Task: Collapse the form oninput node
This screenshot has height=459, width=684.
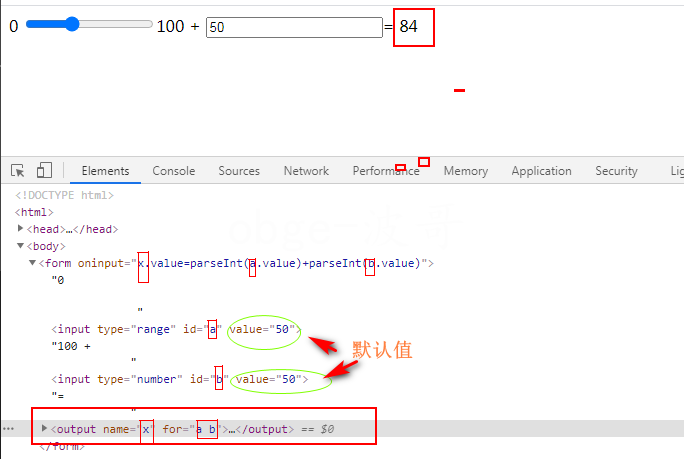Action: pyautogui.click(x=32, y=263)
